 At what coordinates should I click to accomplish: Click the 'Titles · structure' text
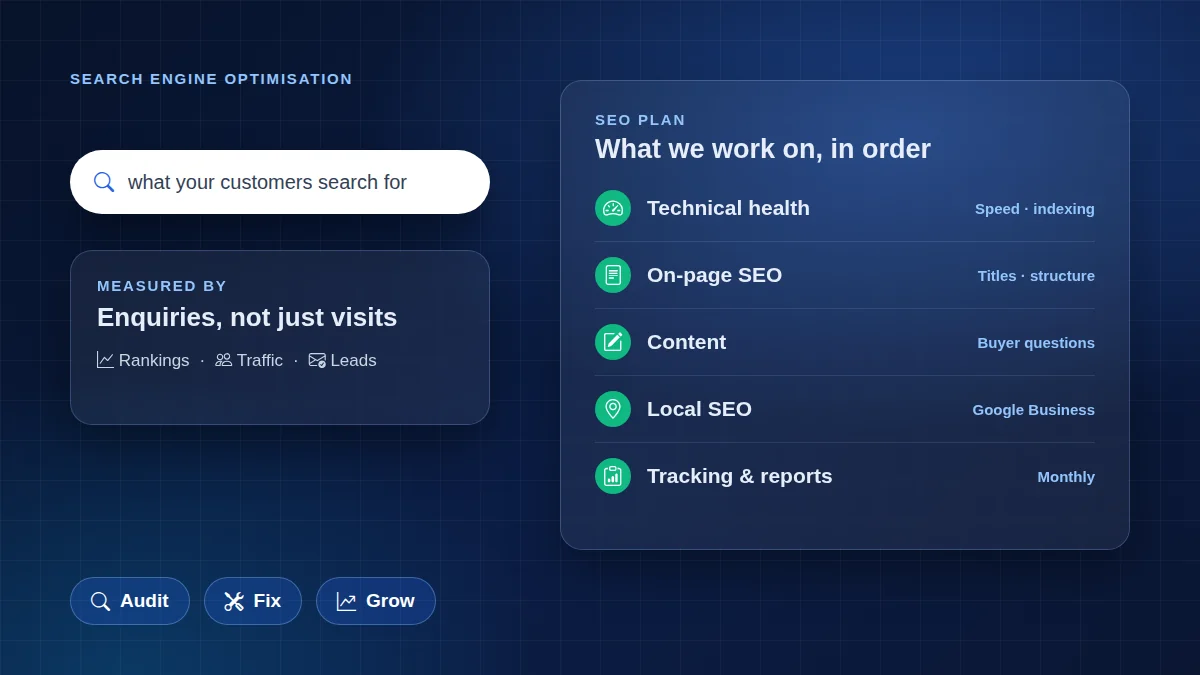[x=1036, y=276]
